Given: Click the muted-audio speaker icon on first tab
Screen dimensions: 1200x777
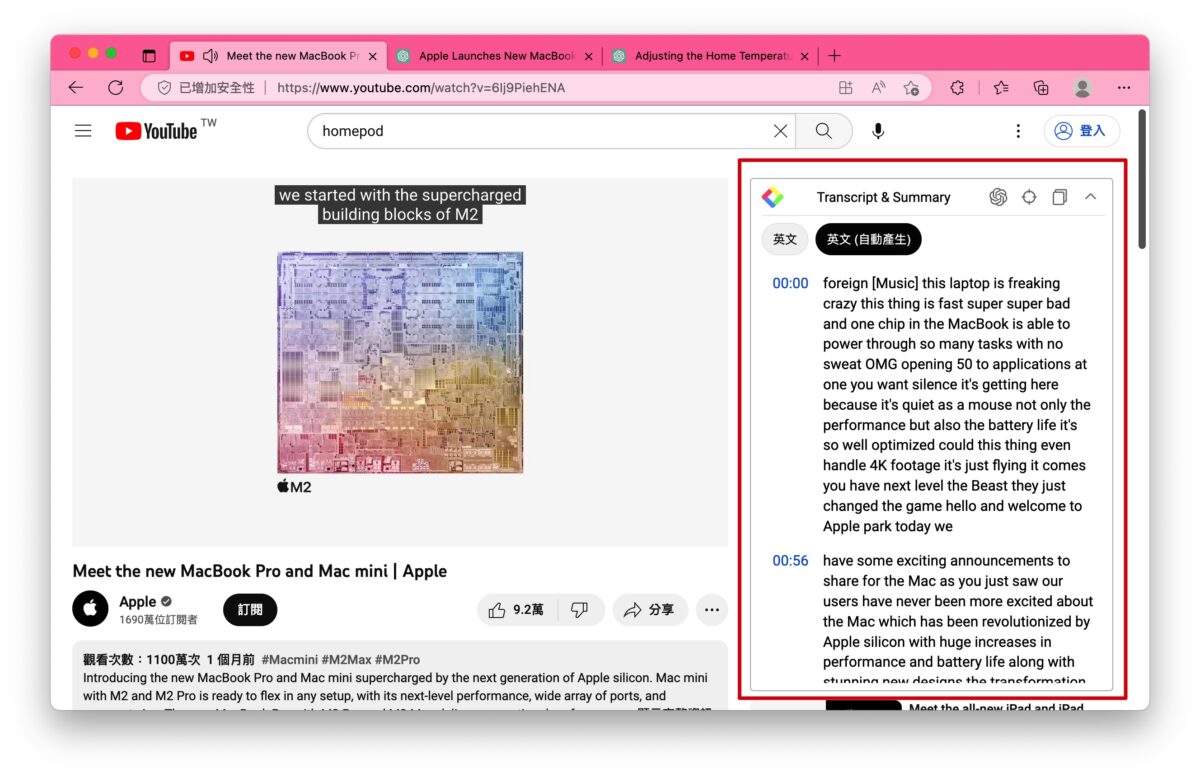Looking at the screenshot, I should [x=211, y=56].
